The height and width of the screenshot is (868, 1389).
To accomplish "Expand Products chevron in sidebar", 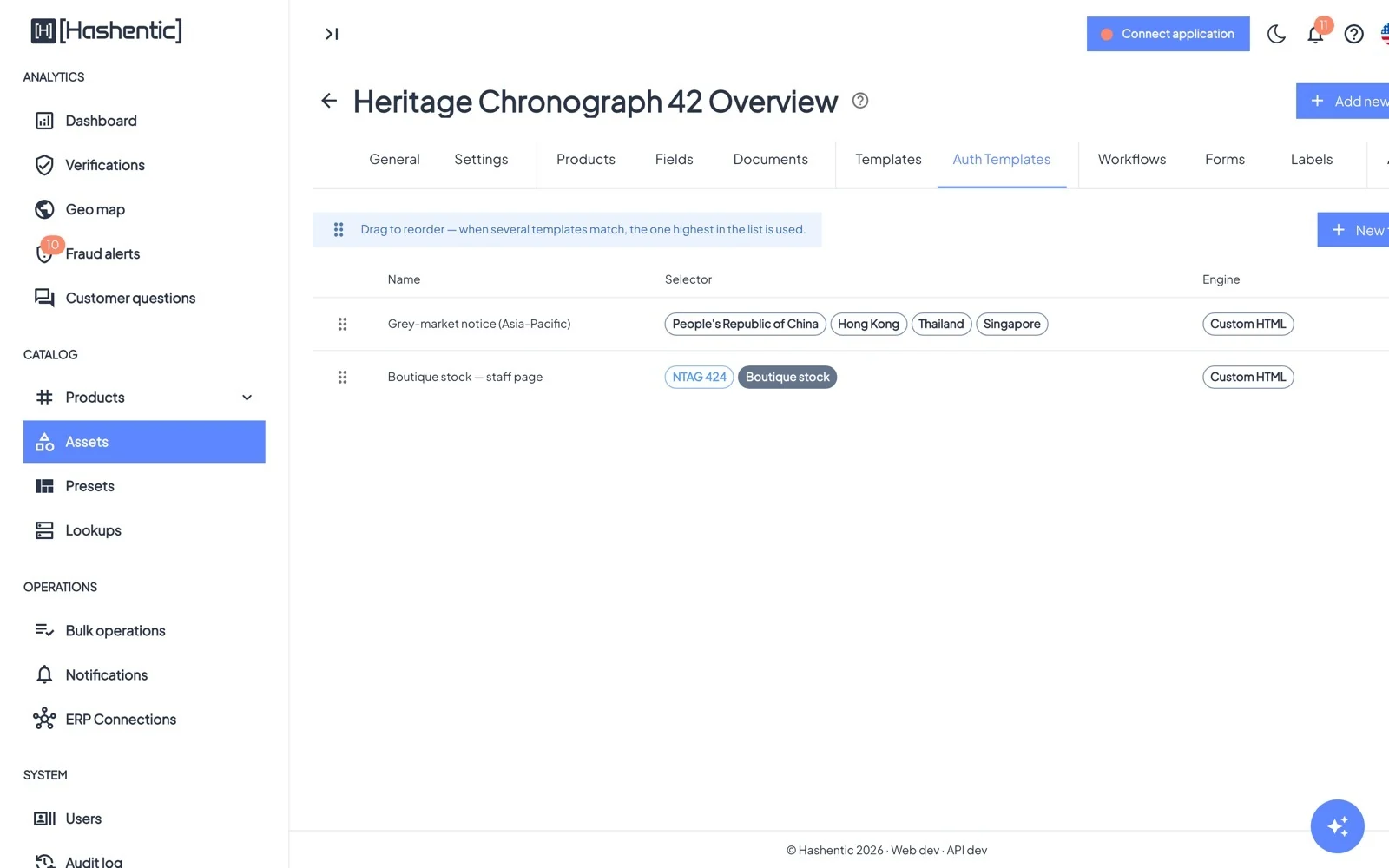I will (247, 398).
